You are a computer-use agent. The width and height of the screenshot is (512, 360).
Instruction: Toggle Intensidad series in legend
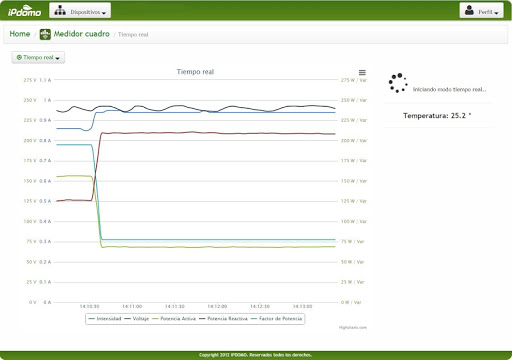[x=105, y=319]
